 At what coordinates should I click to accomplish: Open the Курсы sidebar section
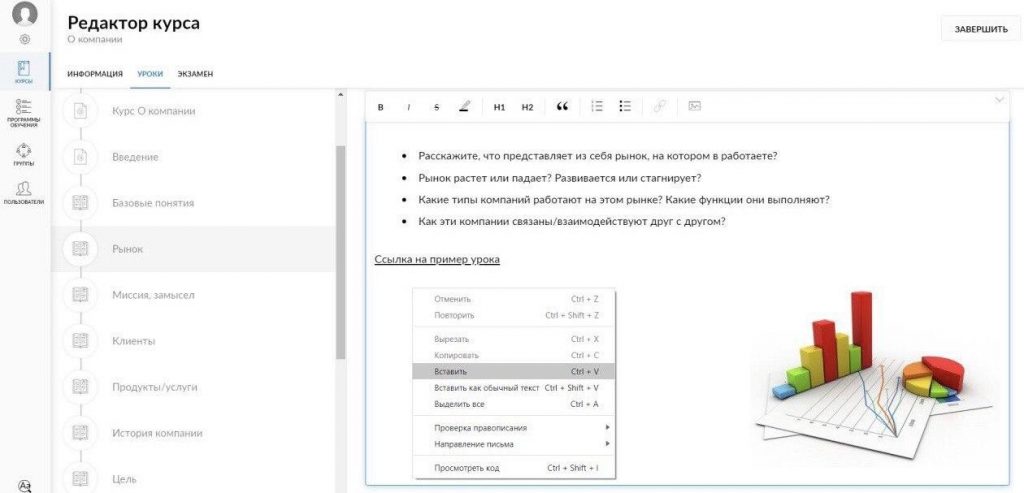click(x=24, y=71)
